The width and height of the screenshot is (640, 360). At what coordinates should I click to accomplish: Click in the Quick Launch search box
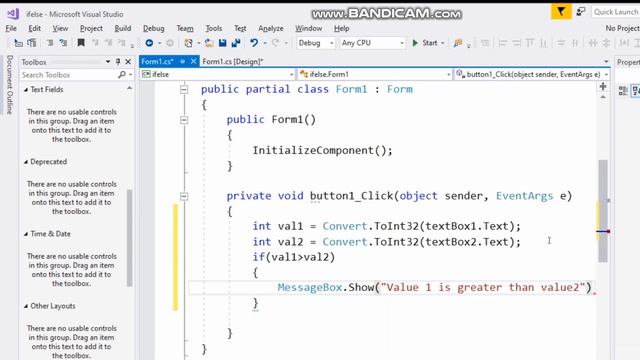click(x=615, y=12)
